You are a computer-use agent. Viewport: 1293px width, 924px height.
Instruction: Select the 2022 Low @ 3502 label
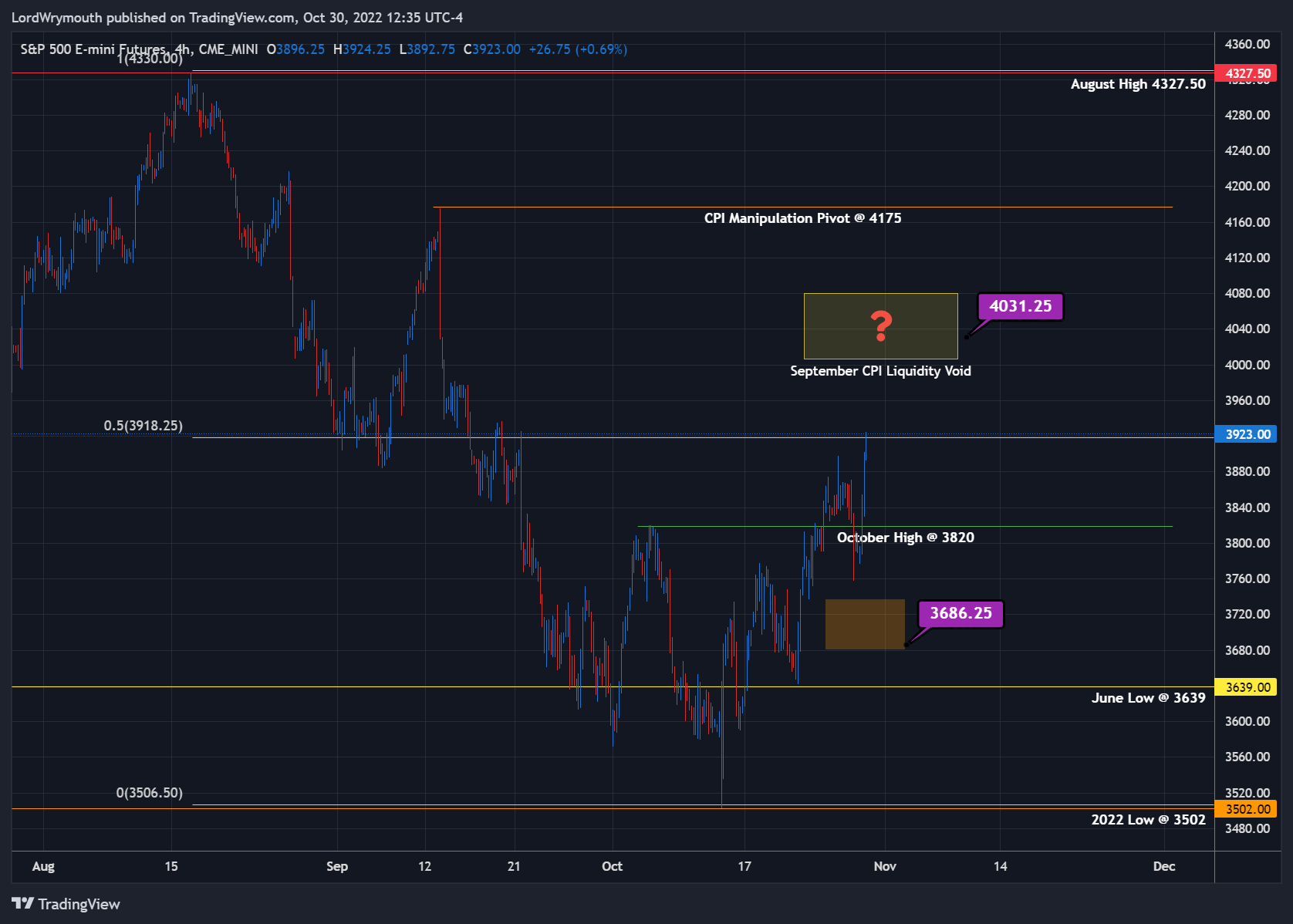point(1148,820)
